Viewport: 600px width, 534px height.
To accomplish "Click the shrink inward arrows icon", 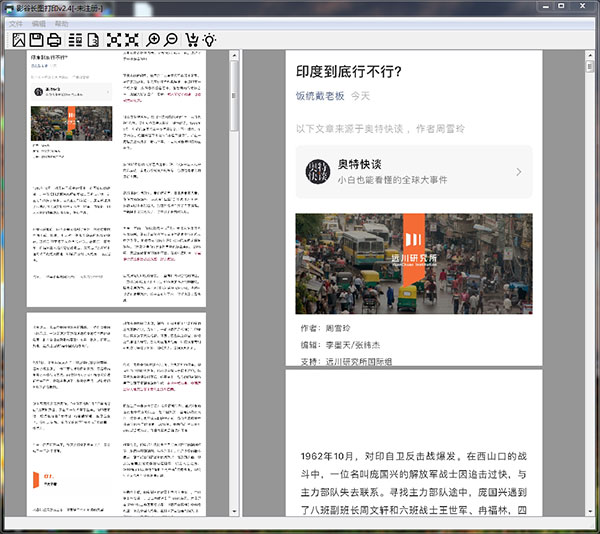I will [131, 40].
